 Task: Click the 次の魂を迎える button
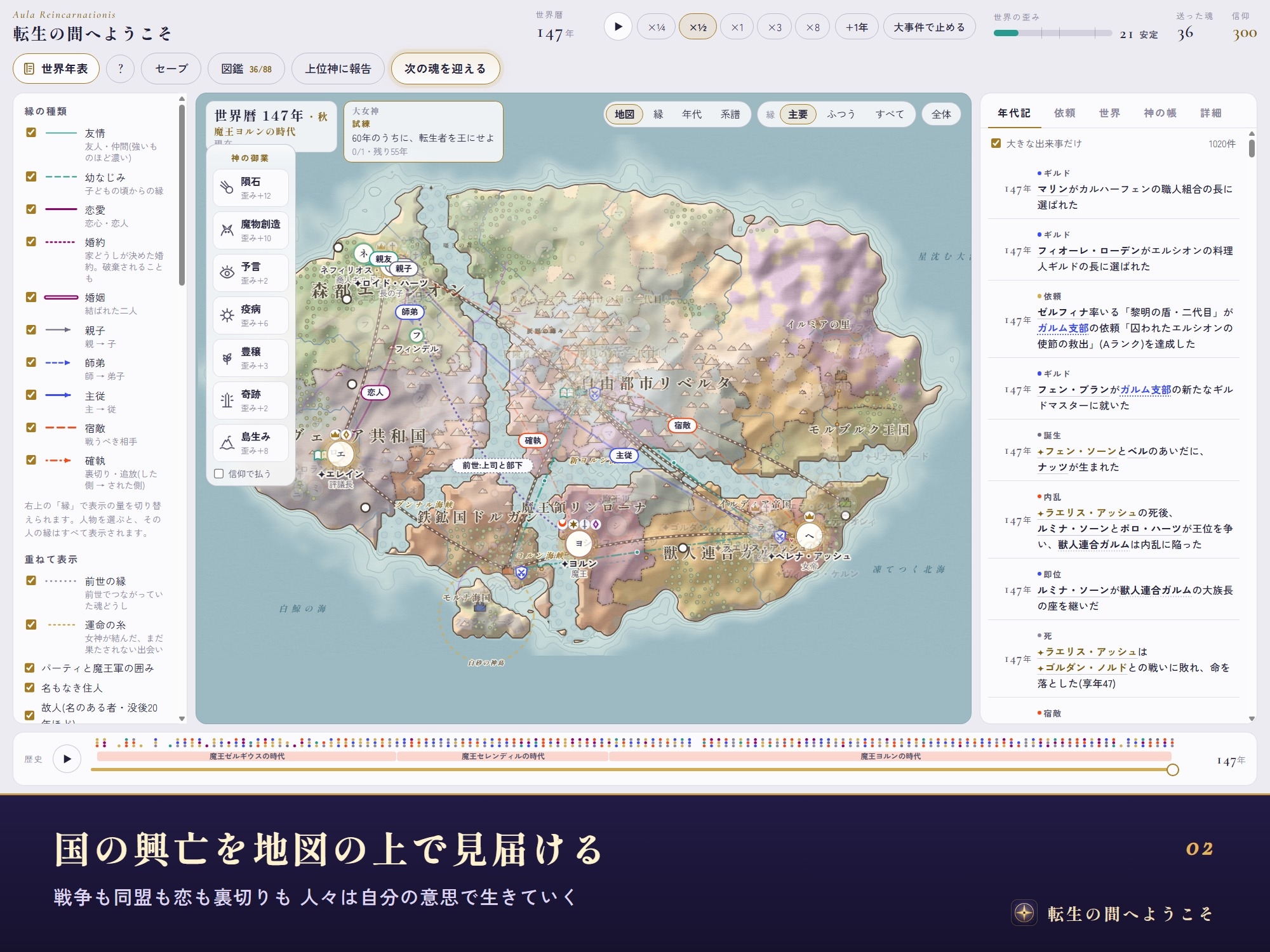pos(445,69)
